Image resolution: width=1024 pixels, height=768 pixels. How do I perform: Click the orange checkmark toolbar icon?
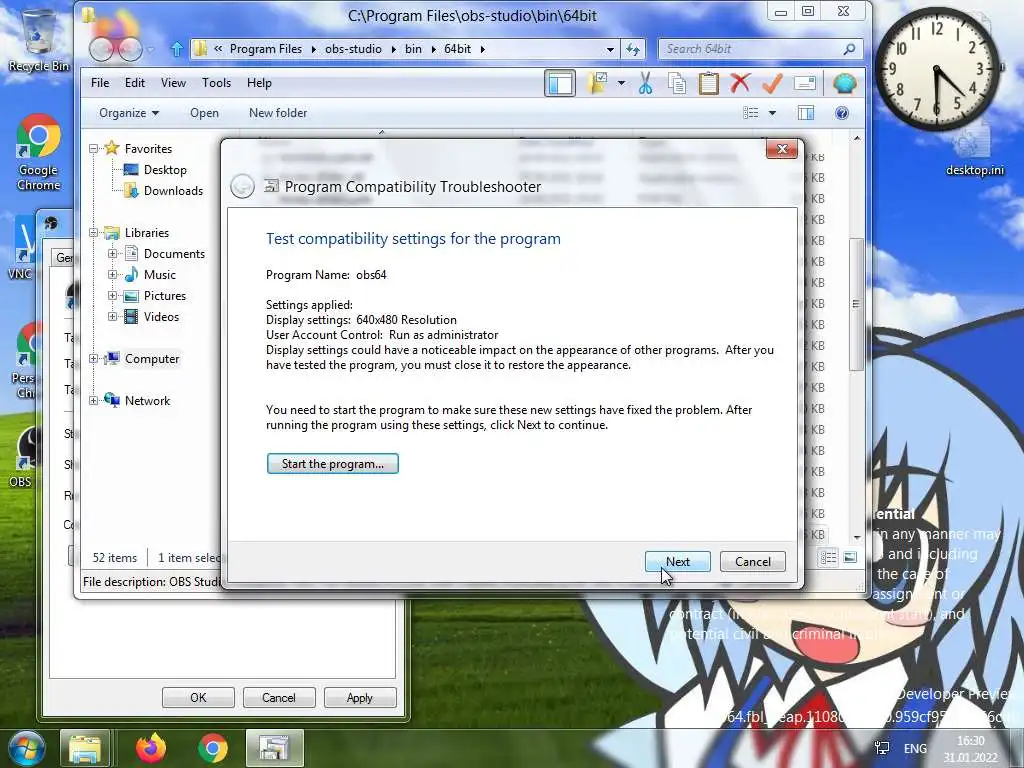click(772, 84)
